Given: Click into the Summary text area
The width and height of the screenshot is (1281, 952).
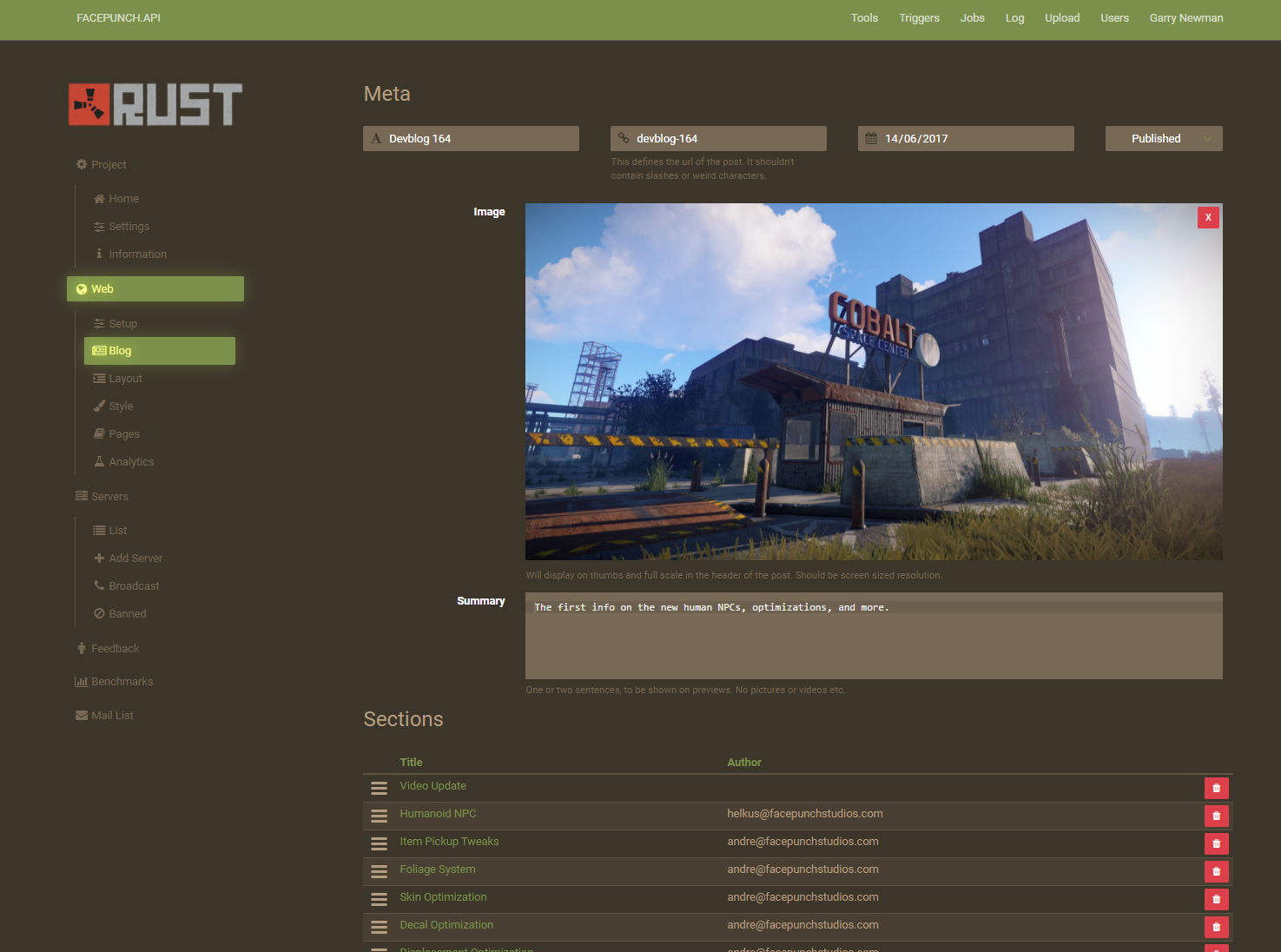Looking at the screenshot, I should 874,636.
